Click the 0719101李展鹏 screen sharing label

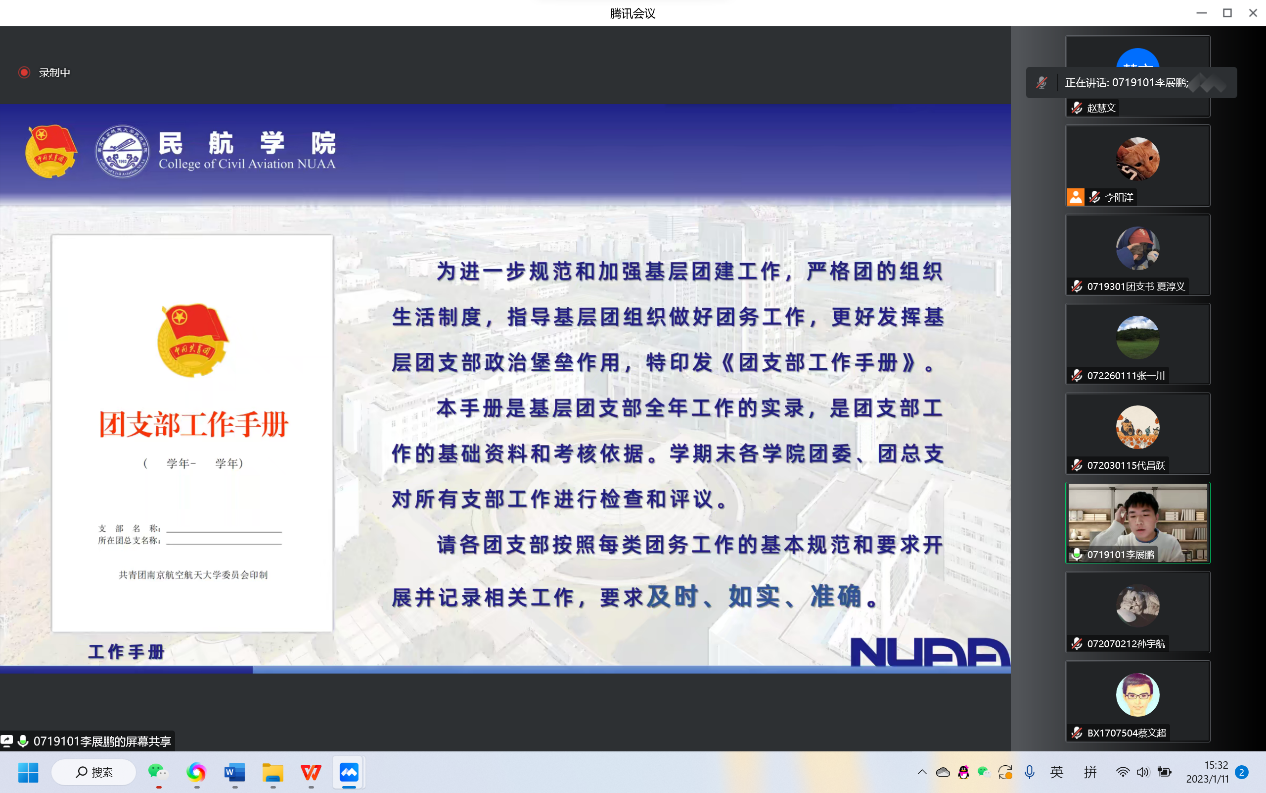(102, 741)
